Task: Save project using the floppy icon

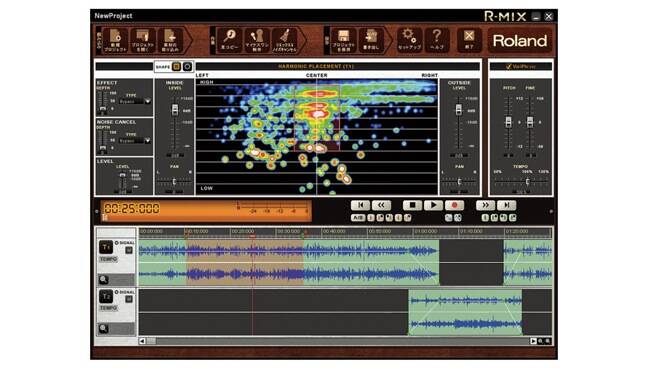Action: (343, 41)
